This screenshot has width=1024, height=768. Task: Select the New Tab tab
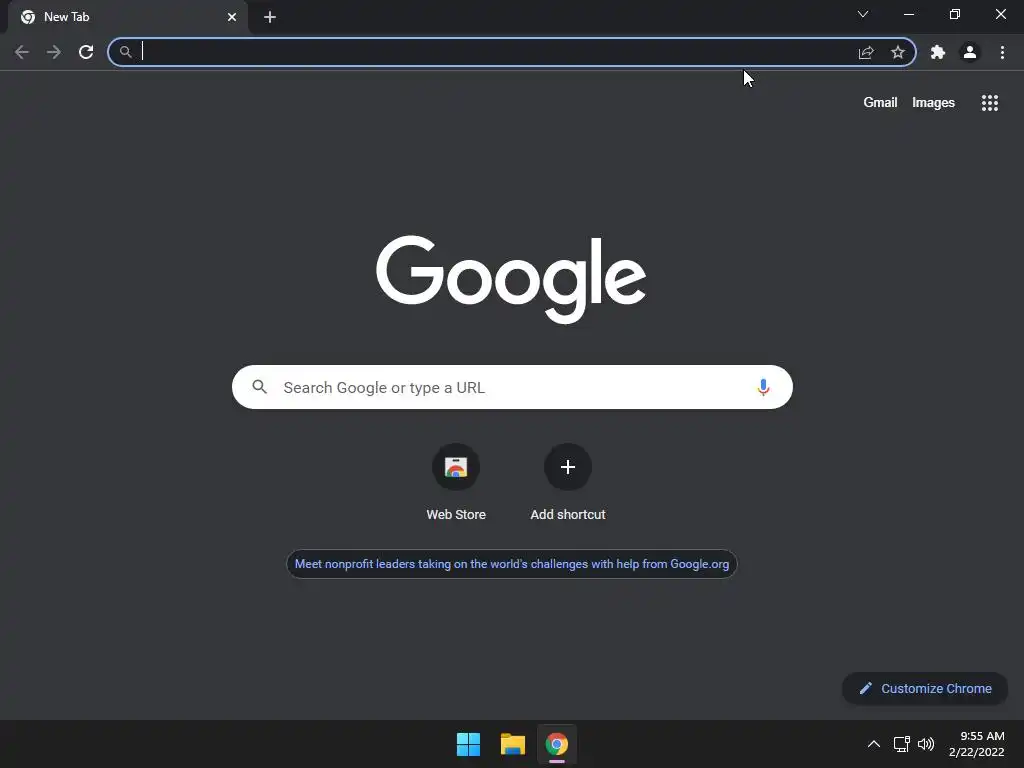pos(127,17)
